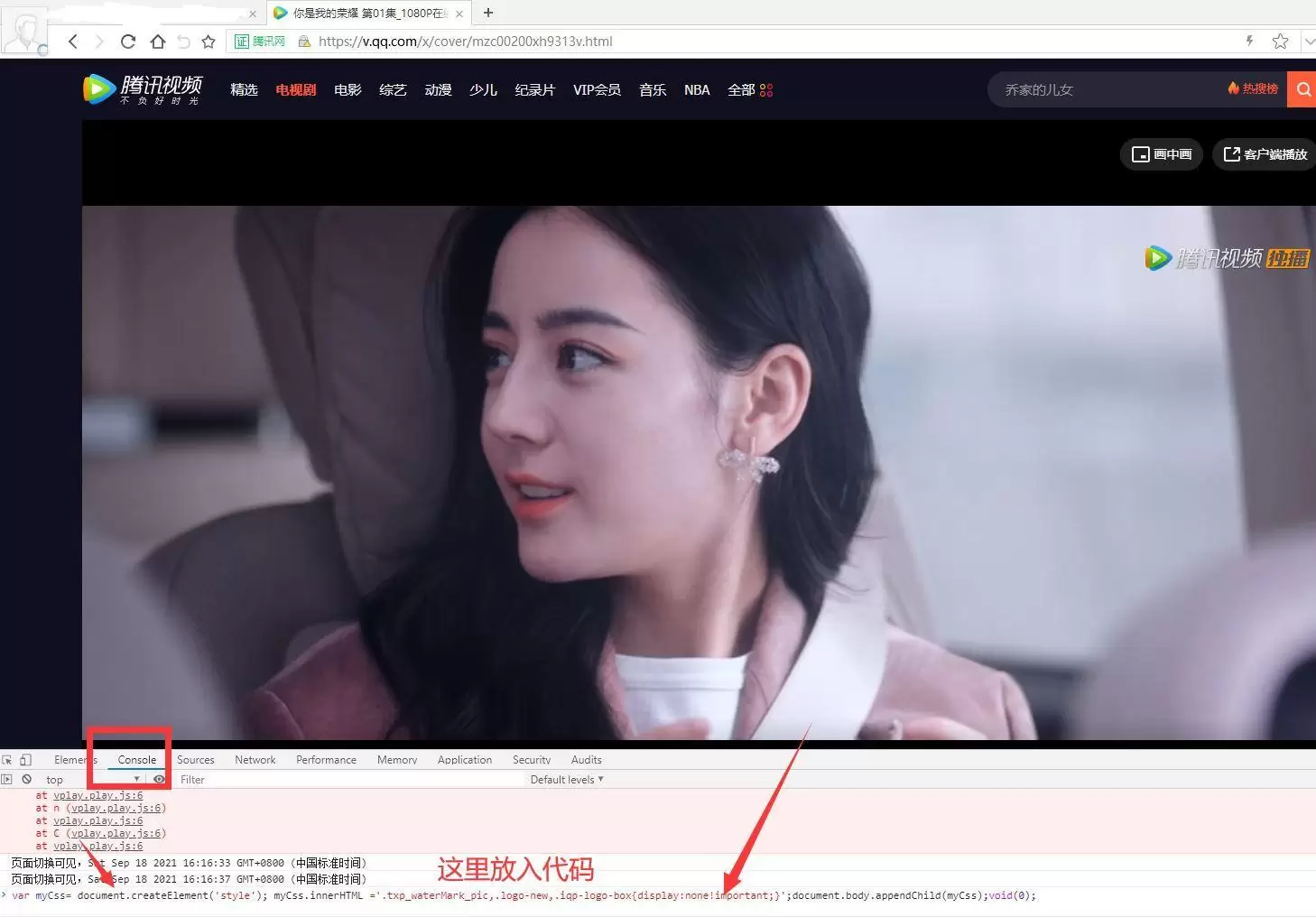Image resolution: width=1316 pixels, height=917 pixels.
Task: Open the VIP会员 navigation item
Action: click(597, 89)
